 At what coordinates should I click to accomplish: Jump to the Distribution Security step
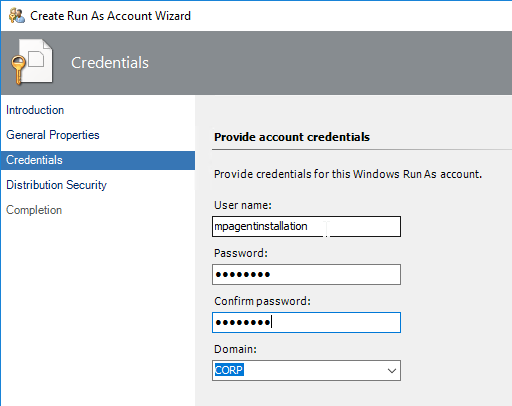pyautogui.click(x=56, y=185)
